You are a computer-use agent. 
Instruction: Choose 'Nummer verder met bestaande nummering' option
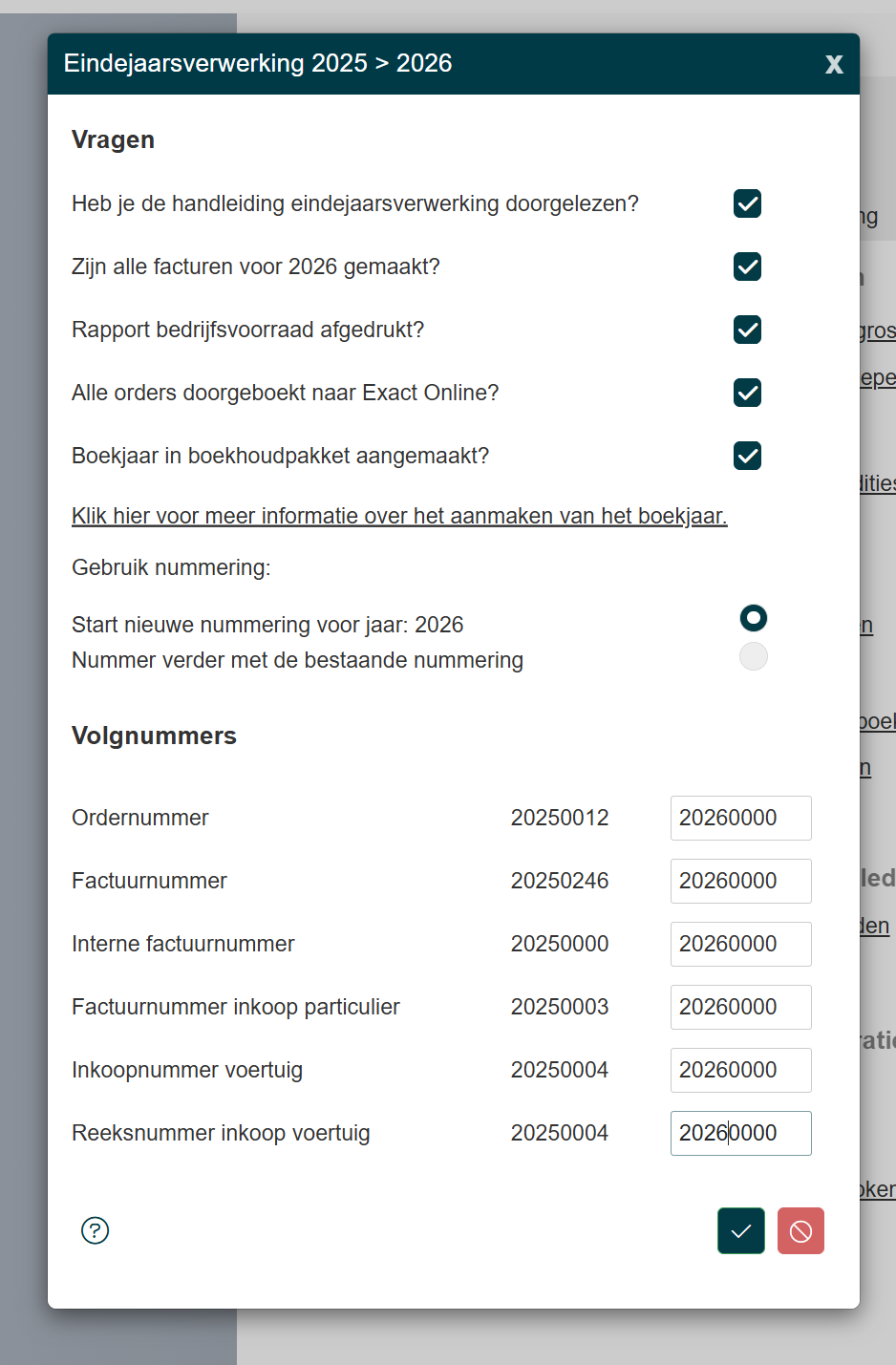[754, 657]
